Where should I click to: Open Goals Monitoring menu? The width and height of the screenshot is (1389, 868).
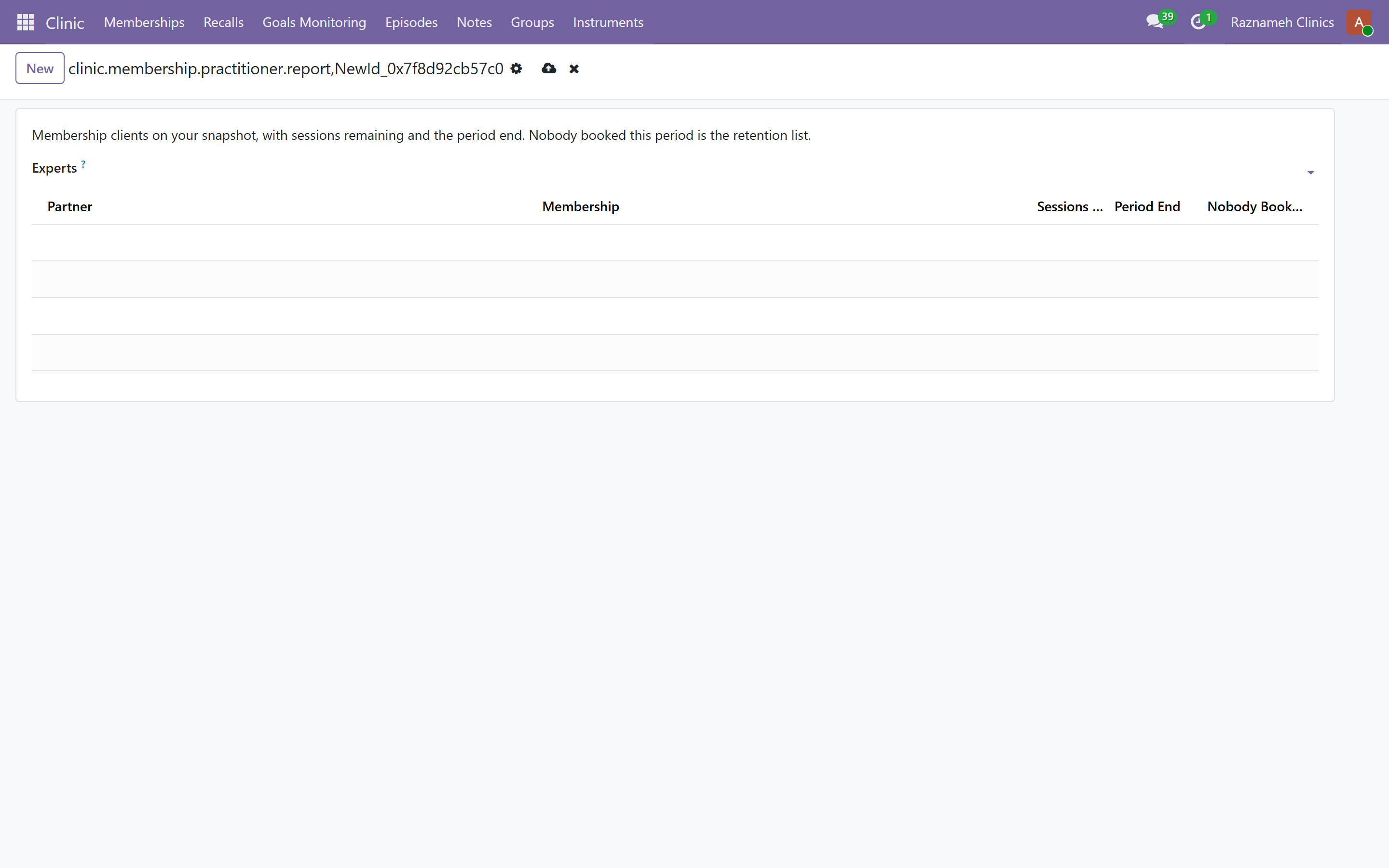[314, 22]
